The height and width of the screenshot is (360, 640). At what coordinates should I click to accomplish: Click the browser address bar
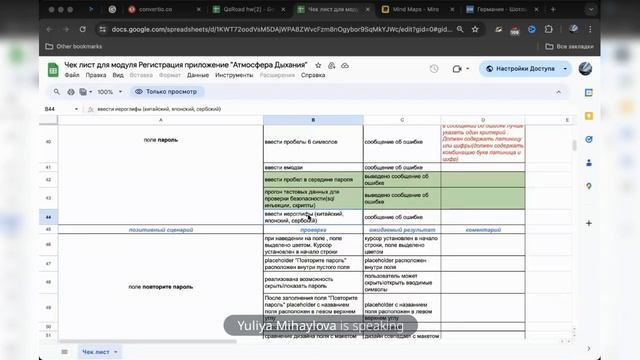282,29
